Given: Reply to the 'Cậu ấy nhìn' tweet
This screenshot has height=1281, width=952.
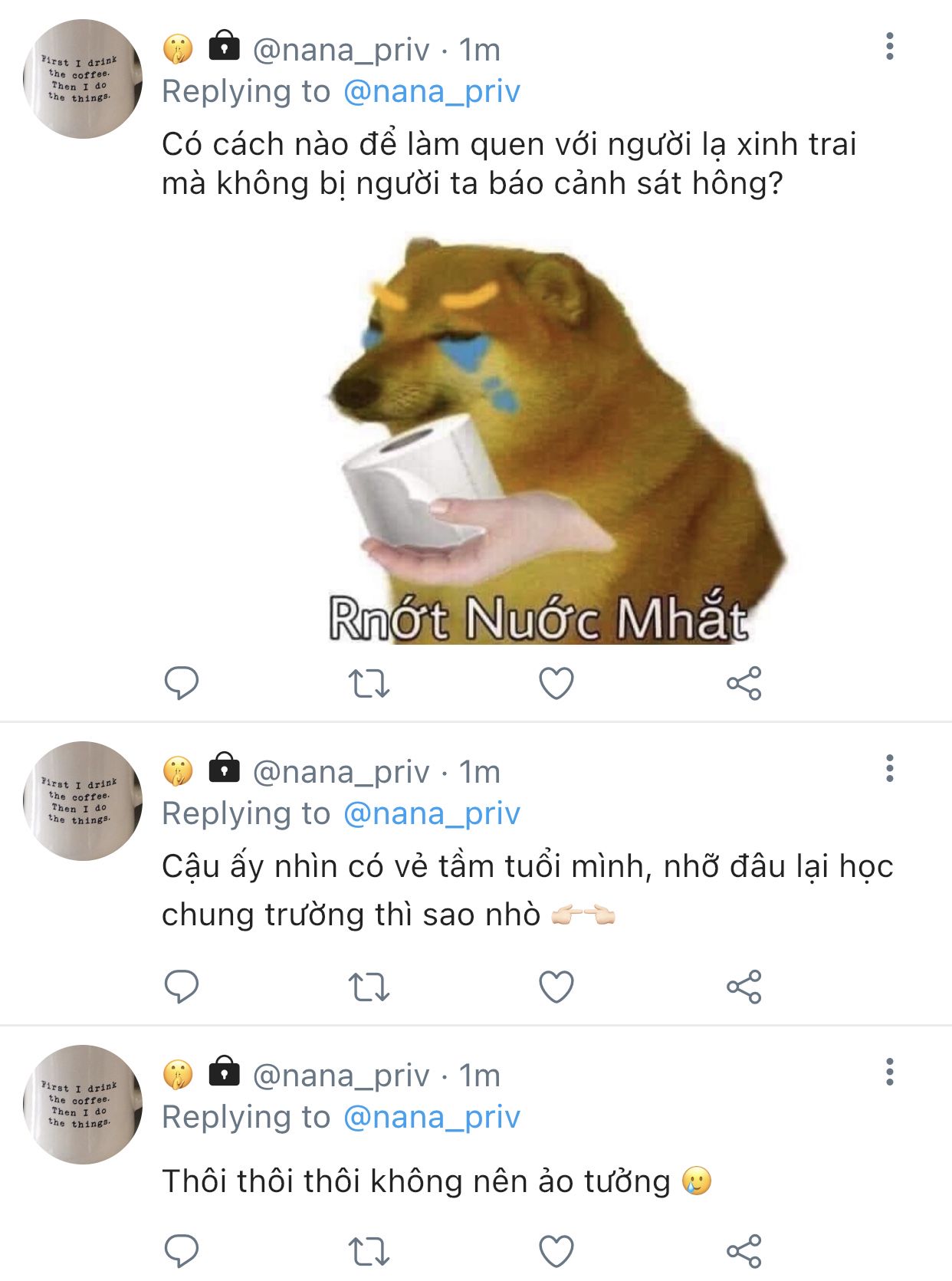Looking at the screenshot, I should [x=182, y=986].
